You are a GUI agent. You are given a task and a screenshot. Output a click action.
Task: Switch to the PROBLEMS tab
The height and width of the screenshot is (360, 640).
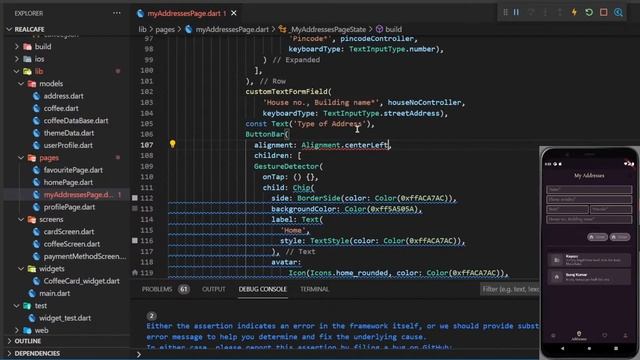[157, 289]
